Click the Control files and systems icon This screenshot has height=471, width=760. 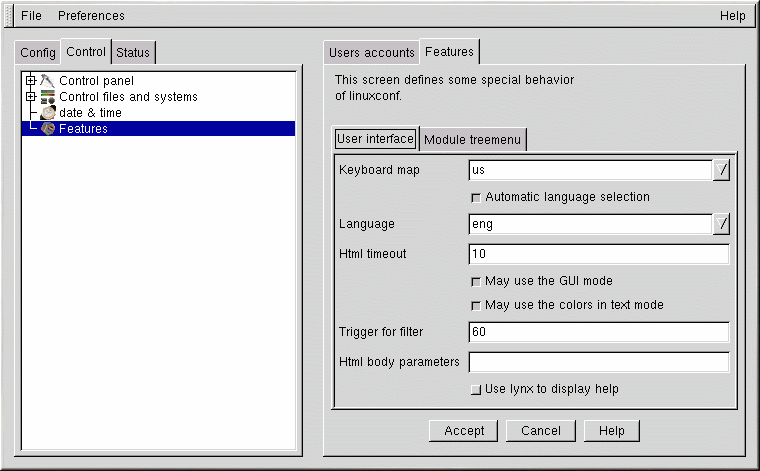click(x=47, y=97)
